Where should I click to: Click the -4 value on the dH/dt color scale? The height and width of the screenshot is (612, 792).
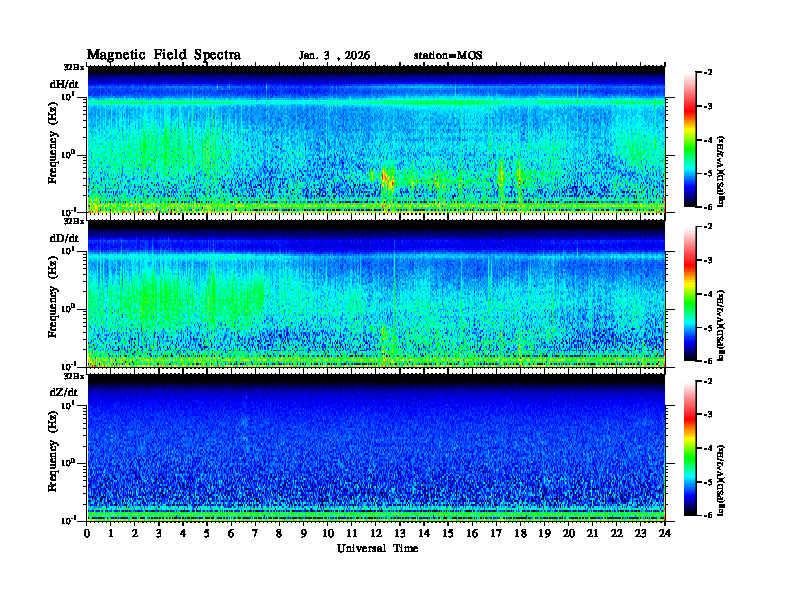point(708,140)
